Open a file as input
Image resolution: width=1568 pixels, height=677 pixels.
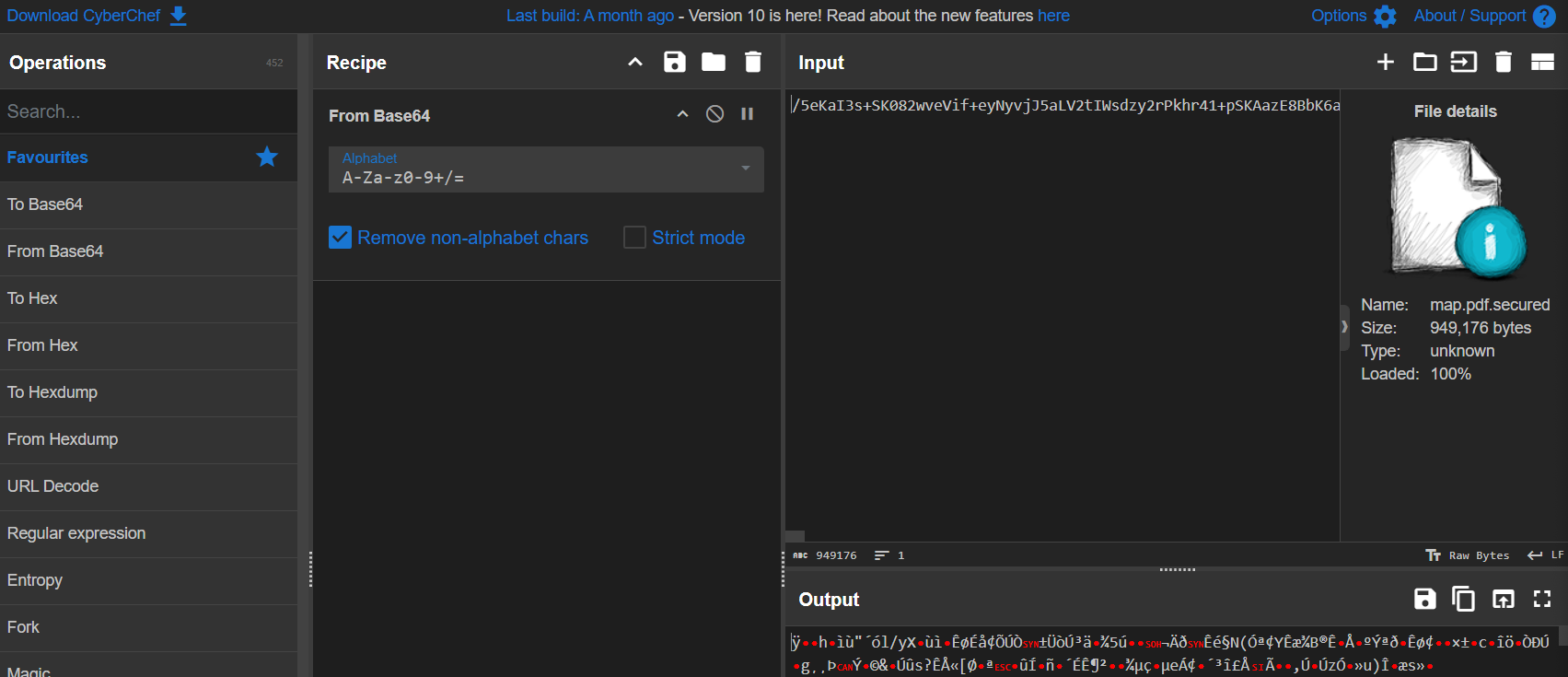(1464, 62)
